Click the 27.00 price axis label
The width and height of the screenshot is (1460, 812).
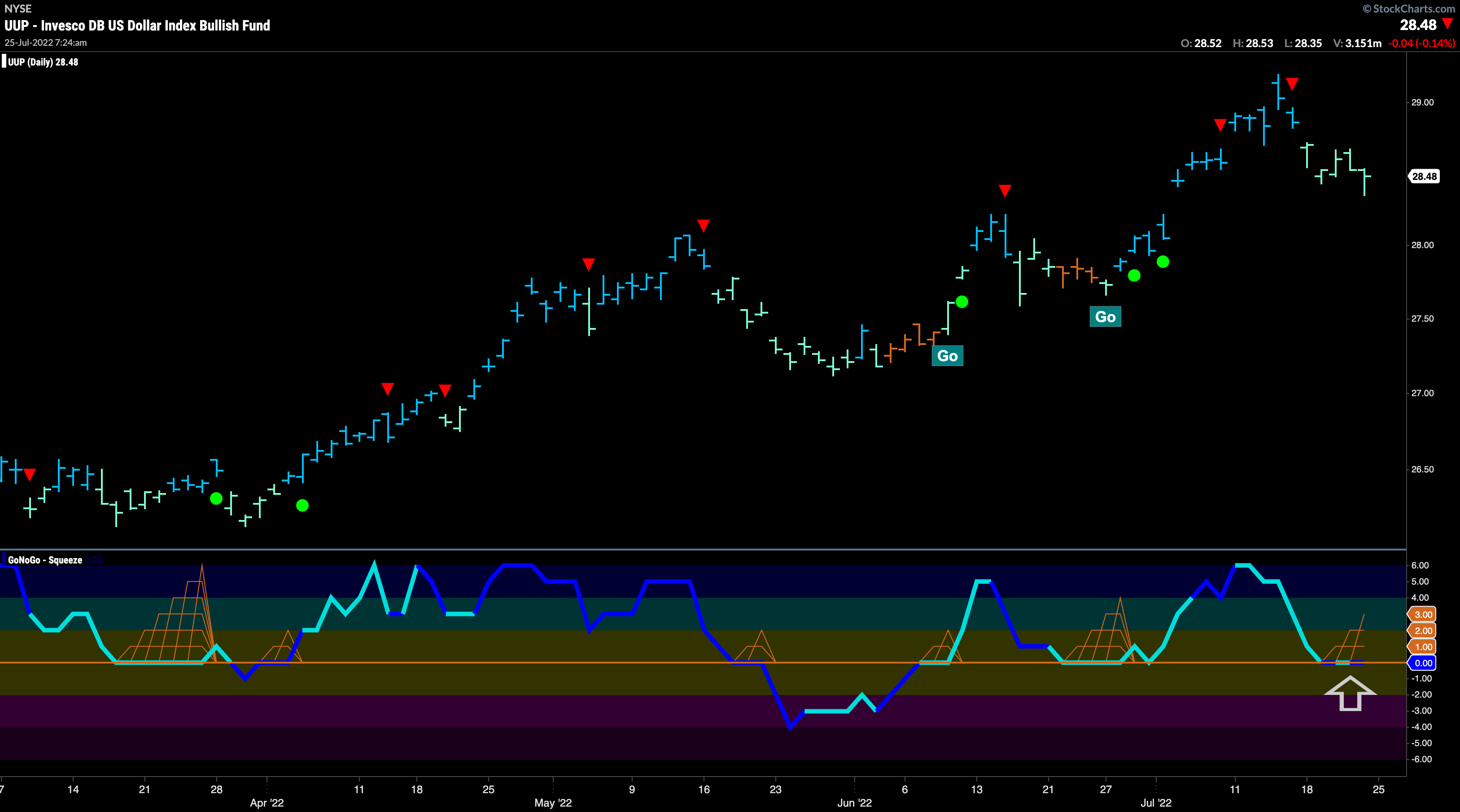(1422, 393)
